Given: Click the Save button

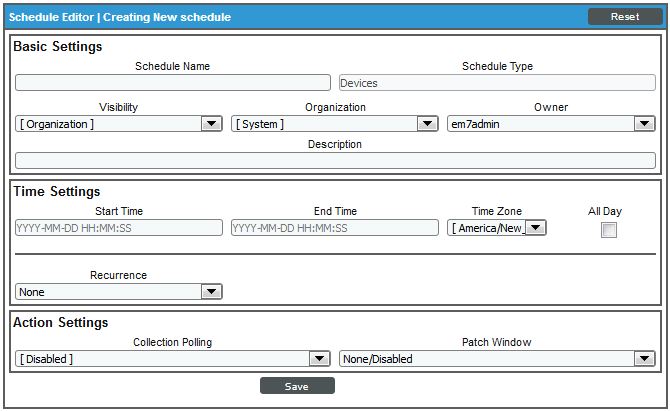Looking at the screenshot, I should pos(297,386).
